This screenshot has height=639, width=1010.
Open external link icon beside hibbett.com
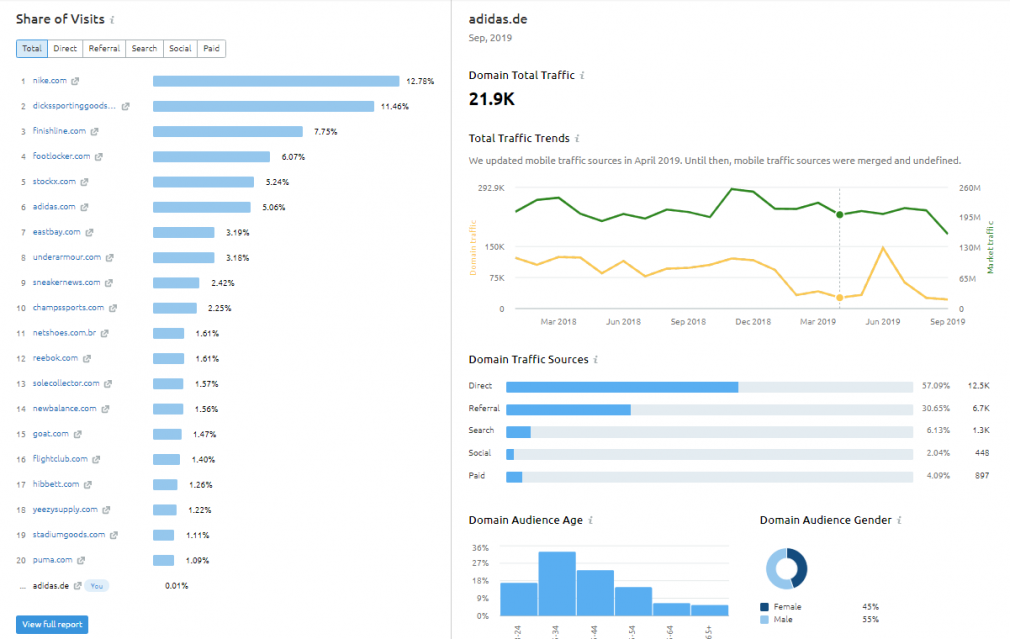click(88, 484)
